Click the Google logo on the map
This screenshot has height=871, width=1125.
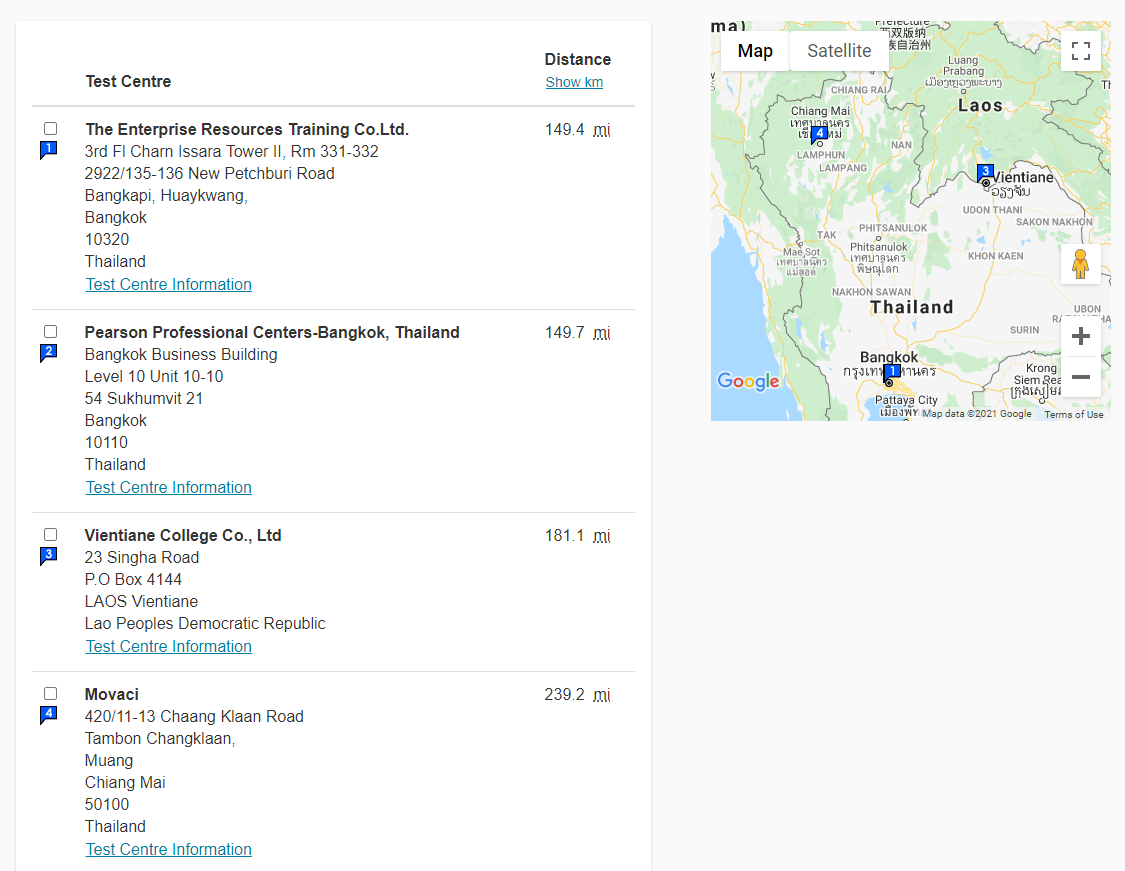(748, 381)
